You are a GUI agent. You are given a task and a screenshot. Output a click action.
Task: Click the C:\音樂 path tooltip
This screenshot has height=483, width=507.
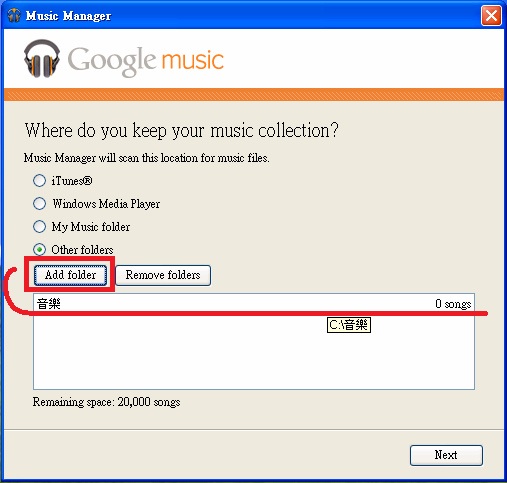[349, 325]
